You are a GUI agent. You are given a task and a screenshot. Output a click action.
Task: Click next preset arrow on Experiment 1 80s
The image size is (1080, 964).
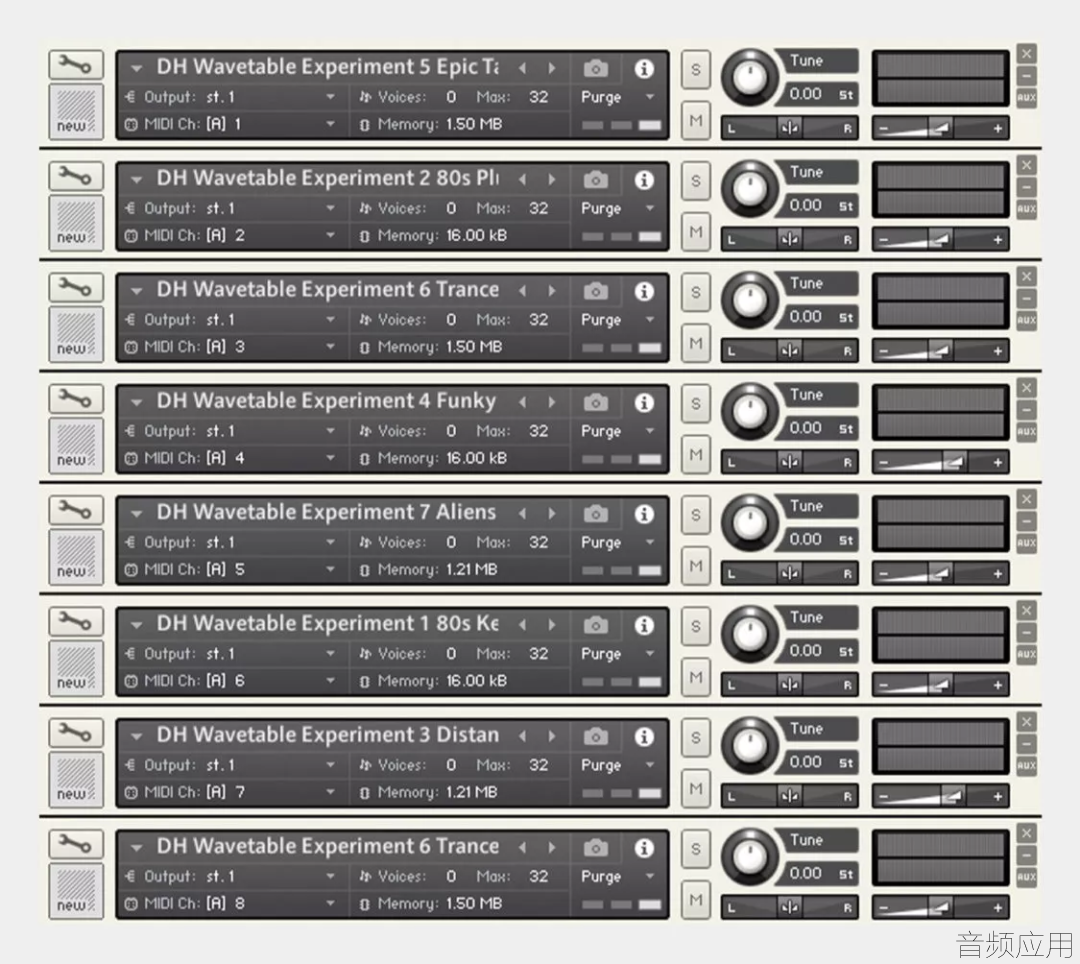pyautogui.click(x=552, y=625)
